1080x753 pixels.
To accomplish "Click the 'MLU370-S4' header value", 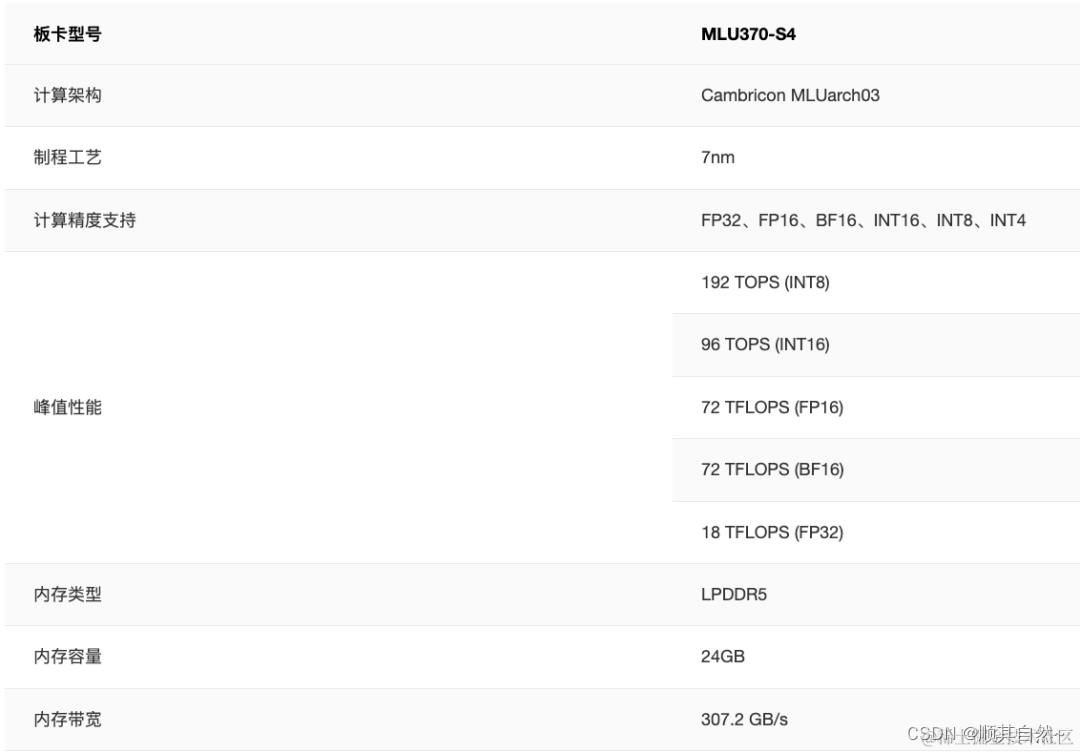I will [x=748, y=34].
